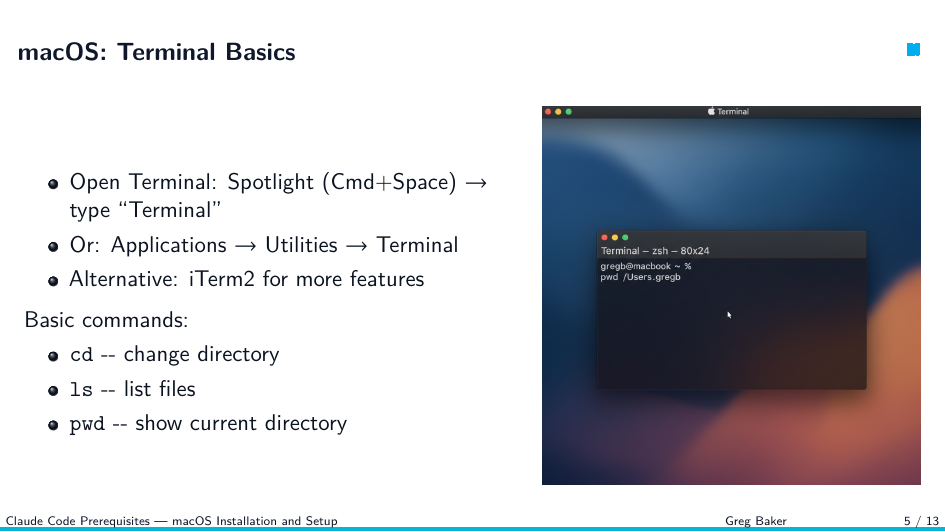Click the author name "Greg Baker" in footer
This screenshot has width=945, height=532.
756,521
